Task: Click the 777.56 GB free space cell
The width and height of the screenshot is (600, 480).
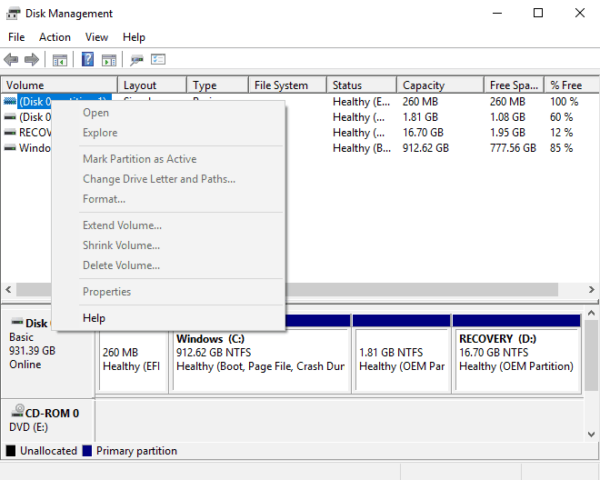Action: [x=513, y=148]
